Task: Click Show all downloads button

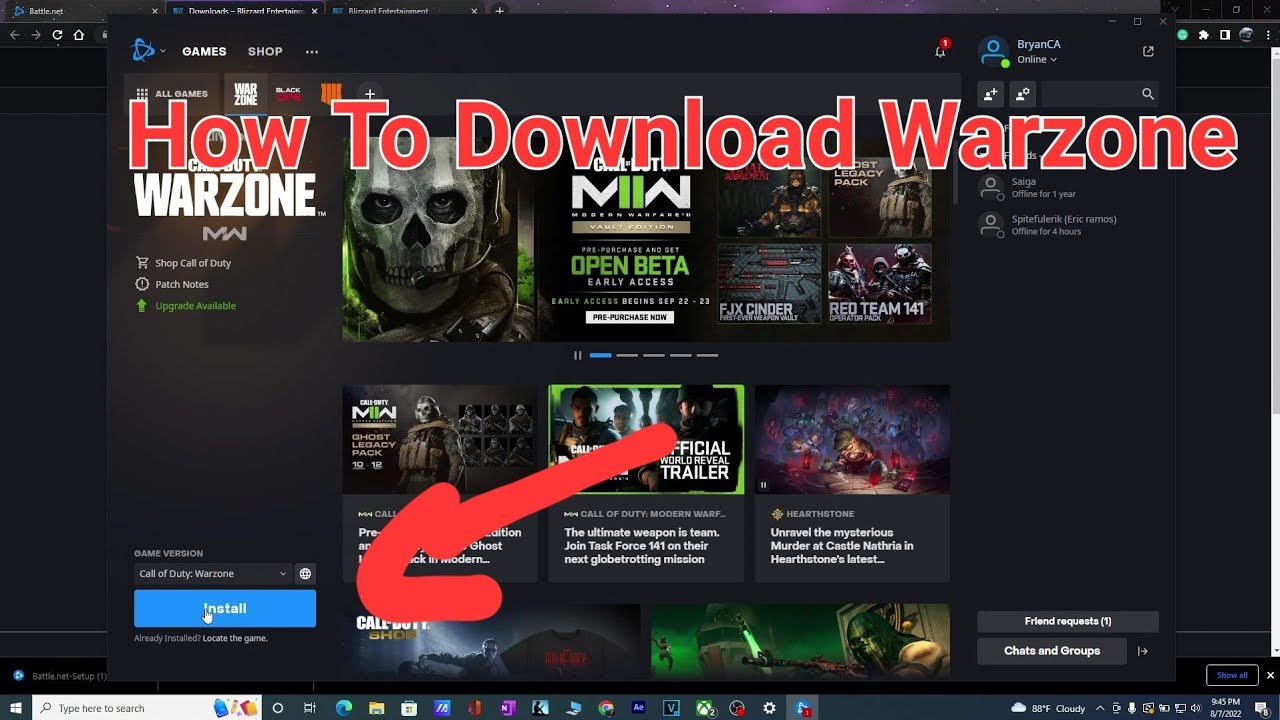Action: (x=1232, y=675)
